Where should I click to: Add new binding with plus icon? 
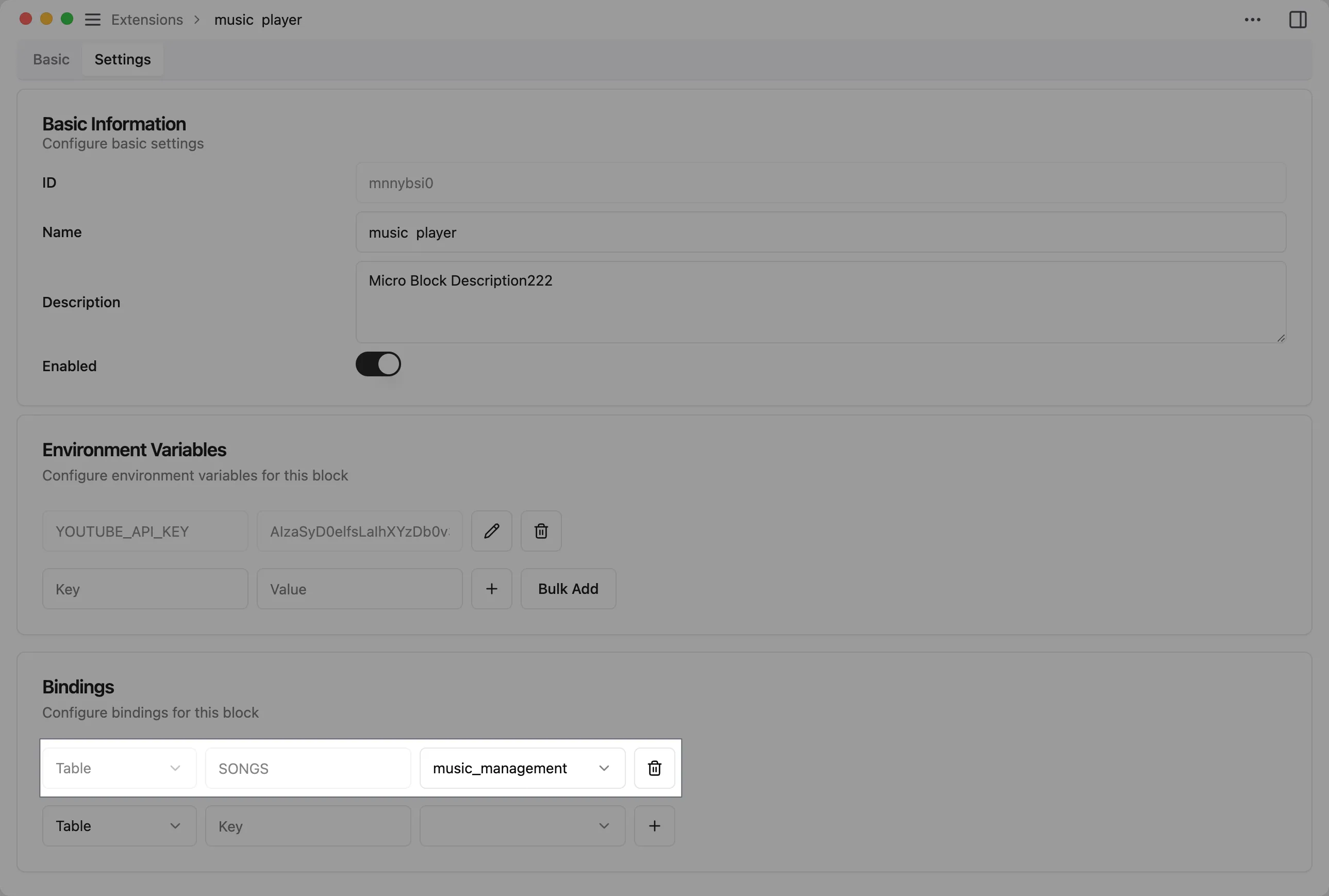pyautogui.click(x=654, y=826)
